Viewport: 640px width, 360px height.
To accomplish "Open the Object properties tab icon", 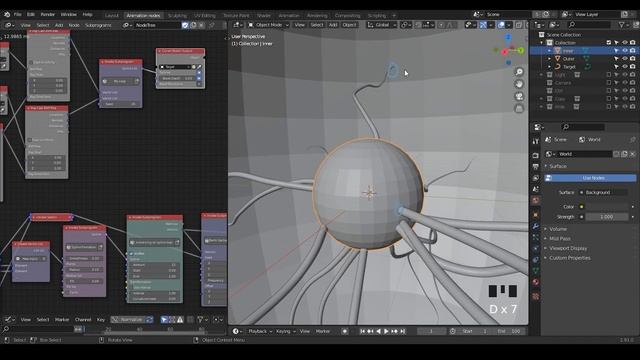I will [536, 215].
